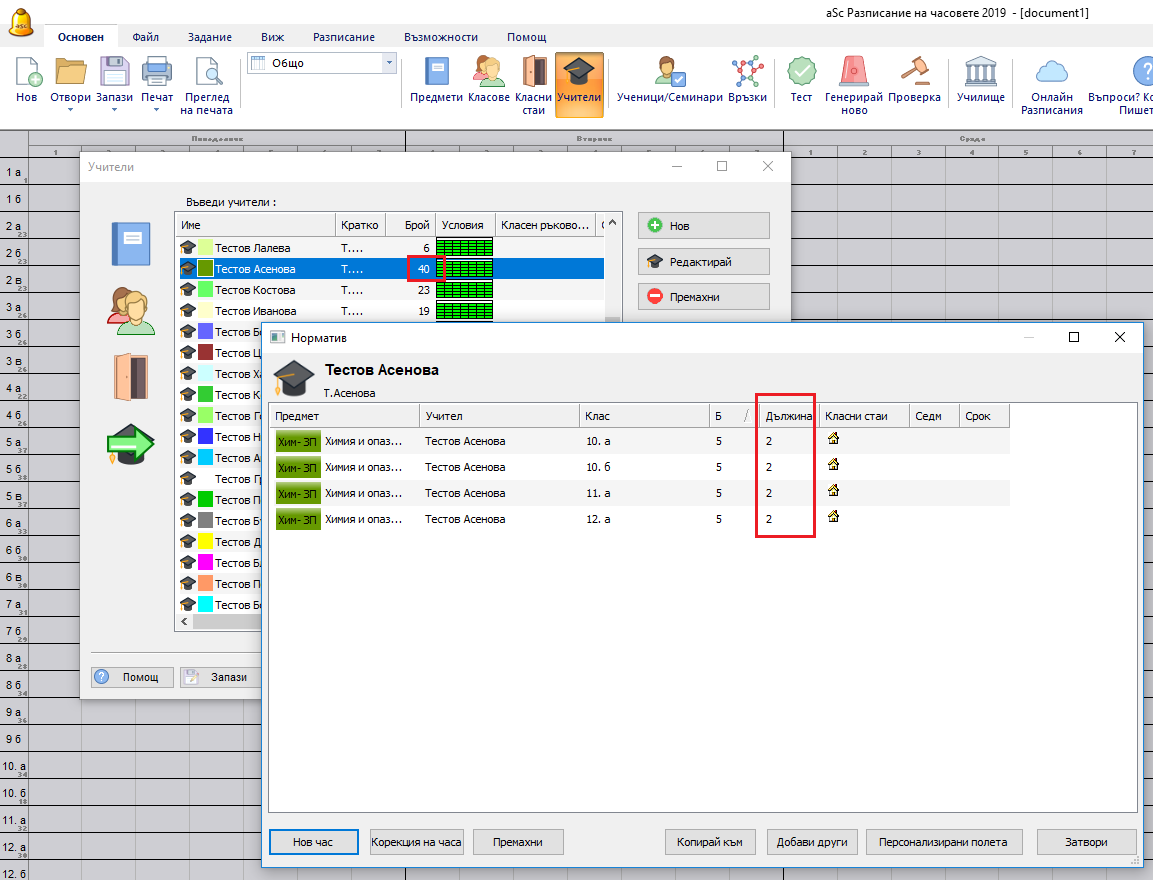Expand the Общо view dropdown

click(389, 63)
